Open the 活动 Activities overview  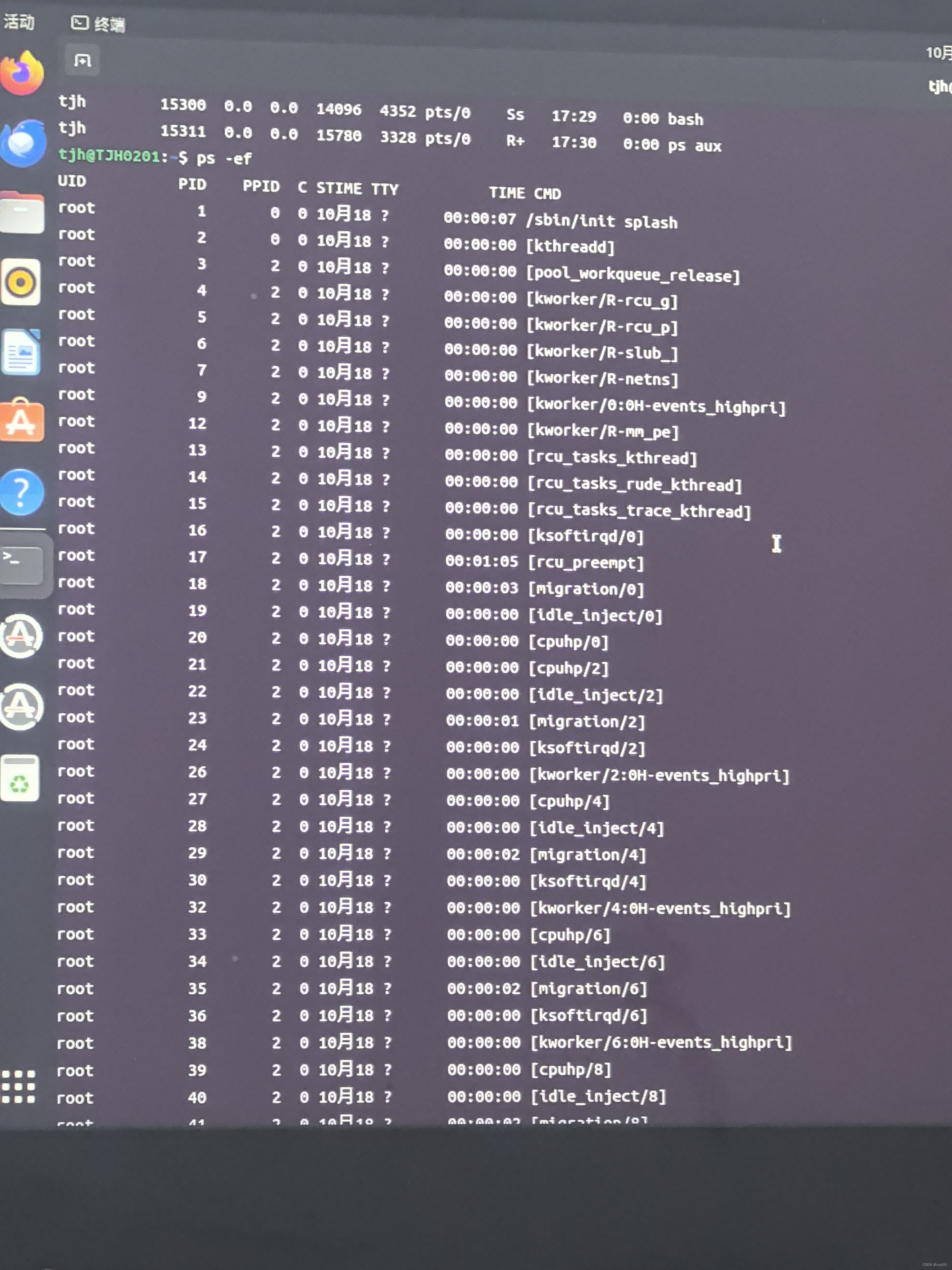pos(19,22)
